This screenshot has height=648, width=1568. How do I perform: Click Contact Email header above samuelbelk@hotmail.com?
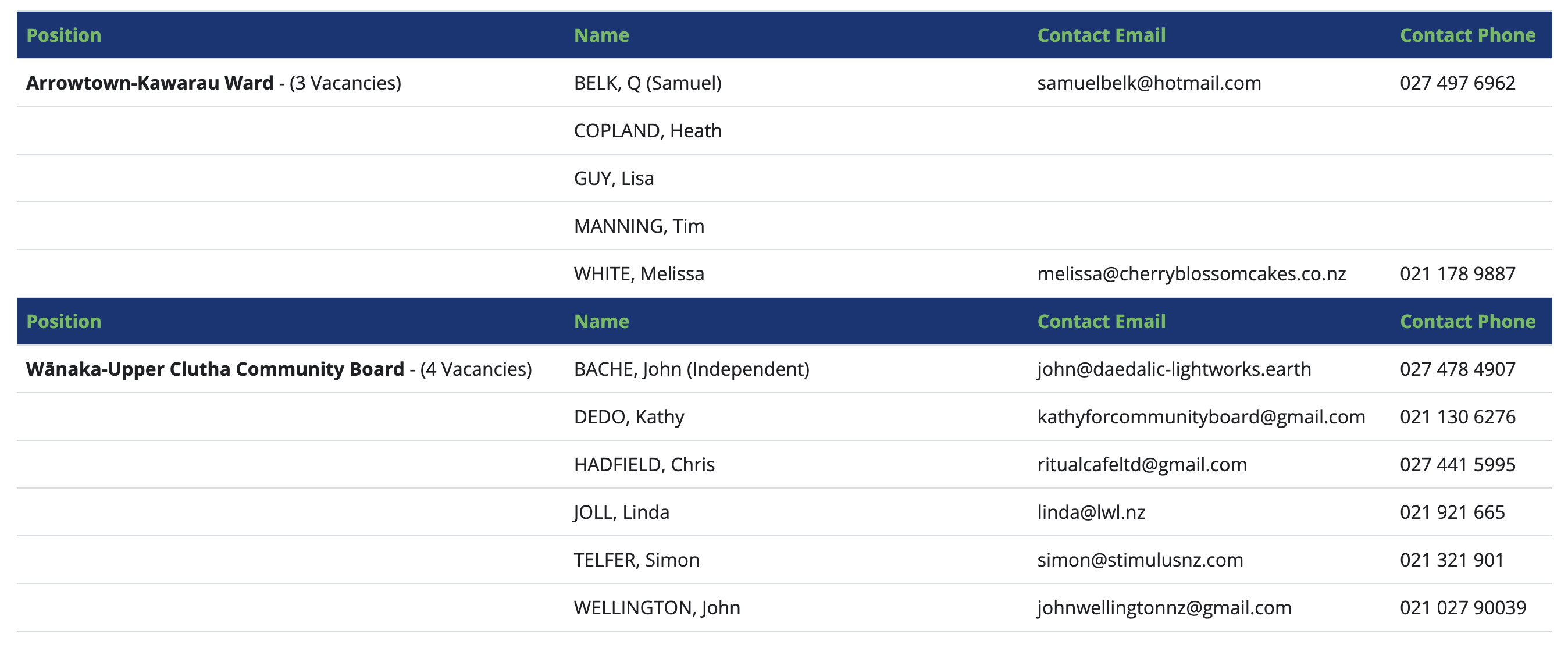(1101, 35)
